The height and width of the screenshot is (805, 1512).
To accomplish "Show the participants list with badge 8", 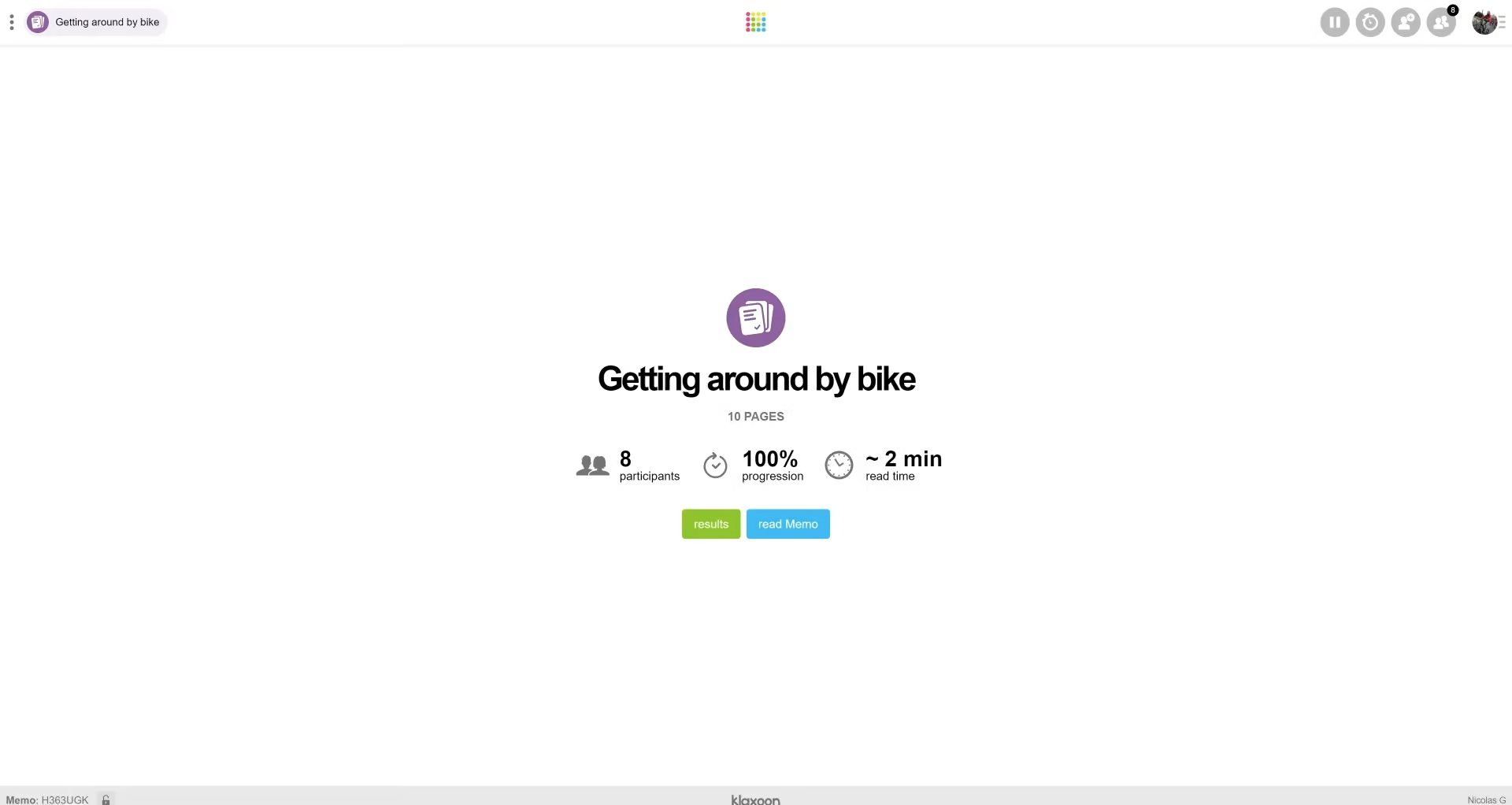I will [x=1442, y=22].
